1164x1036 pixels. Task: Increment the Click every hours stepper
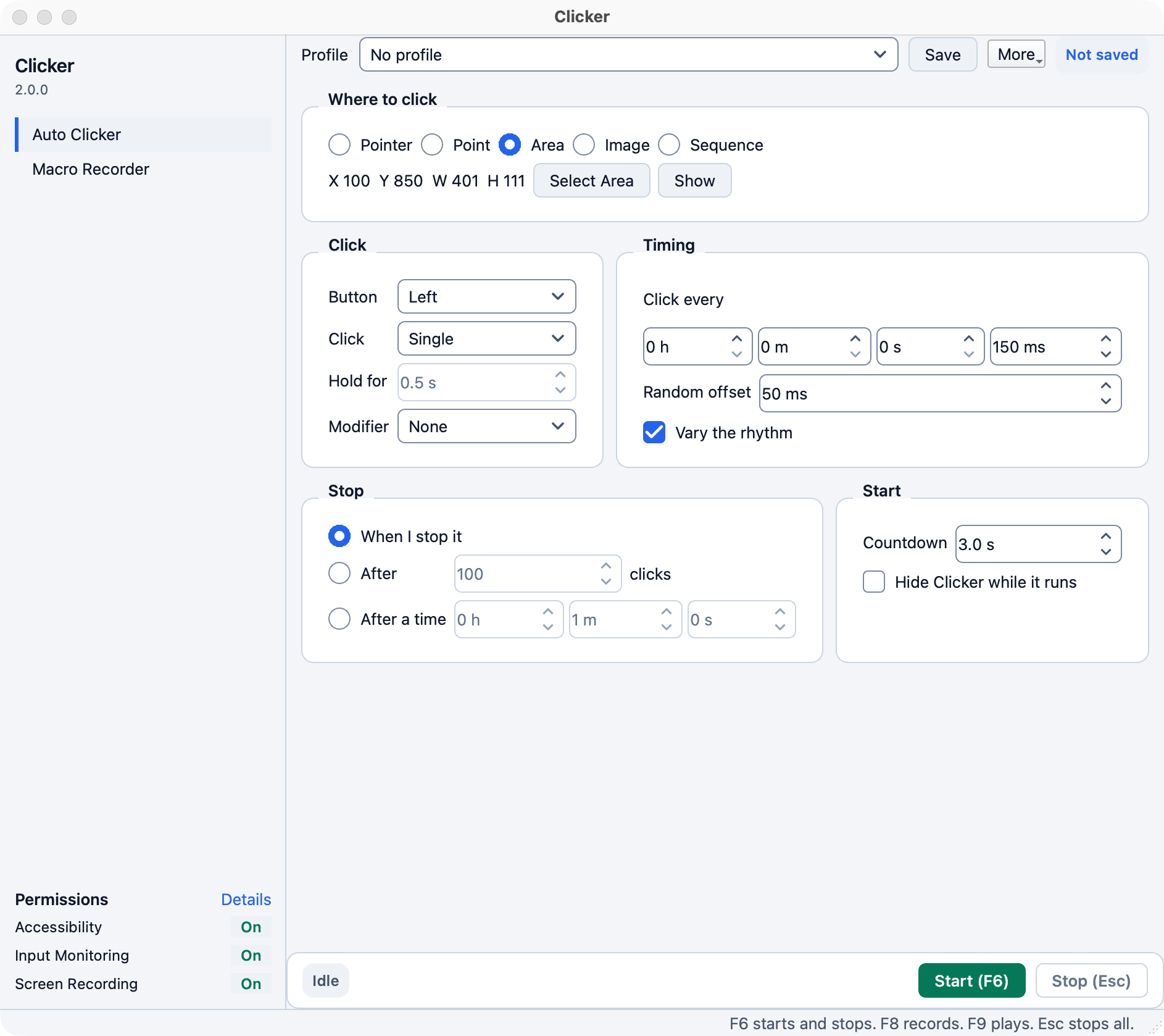click(x=737, y=339)
